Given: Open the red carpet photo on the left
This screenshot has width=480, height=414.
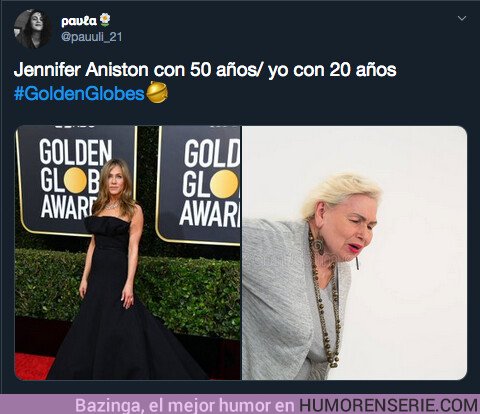Looking at the screenshot, I should pos(128,253).
